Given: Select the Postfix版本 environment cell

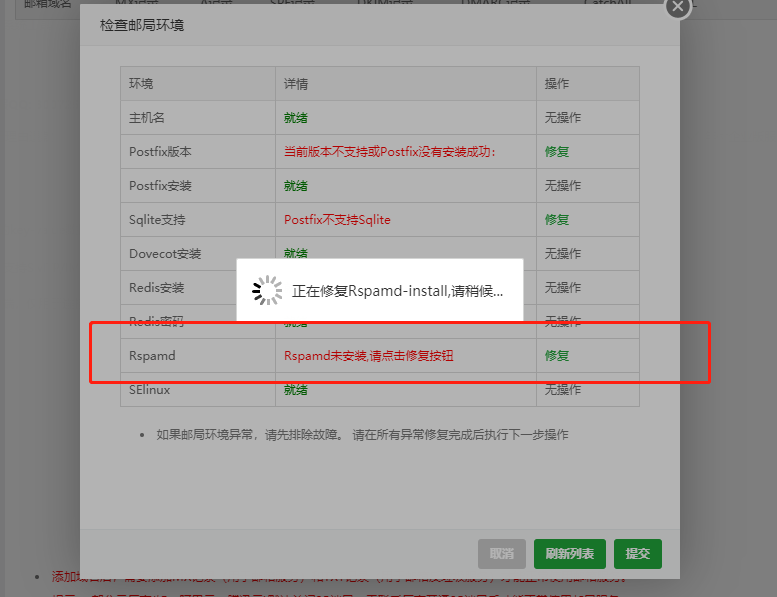Looking at the screenshot, I should tap(198, 152).
